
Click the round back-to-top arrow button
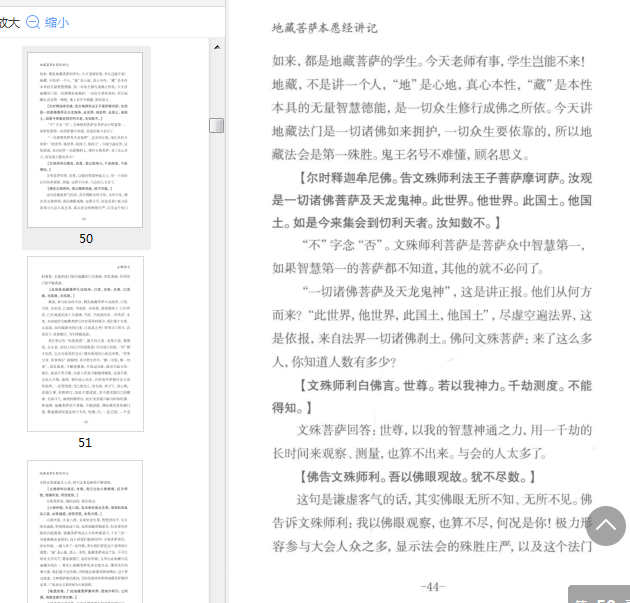[605, 525]
